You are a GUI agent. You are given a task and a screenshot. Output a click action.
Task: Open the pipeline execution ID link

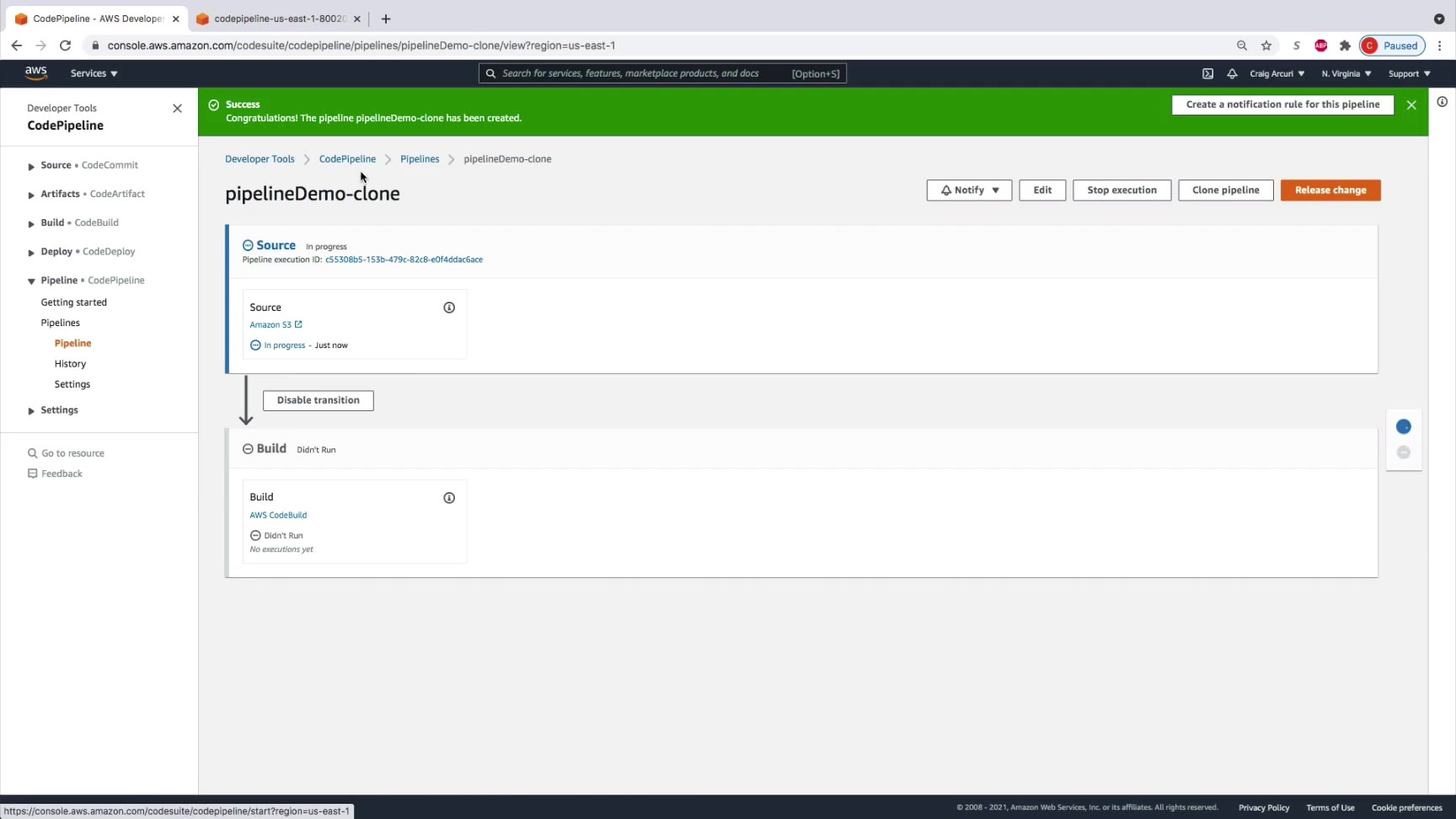click(x=404, y=260)
